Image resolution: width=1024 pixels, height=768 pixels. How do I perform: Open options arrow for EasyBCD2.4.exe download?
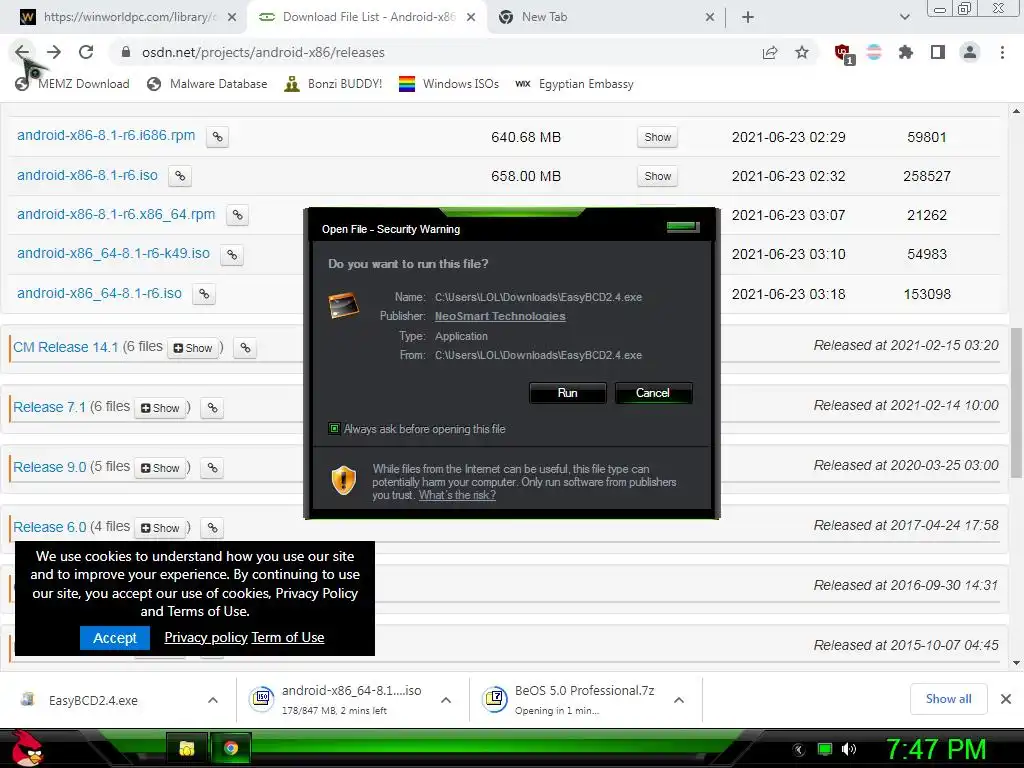(213, 700)
